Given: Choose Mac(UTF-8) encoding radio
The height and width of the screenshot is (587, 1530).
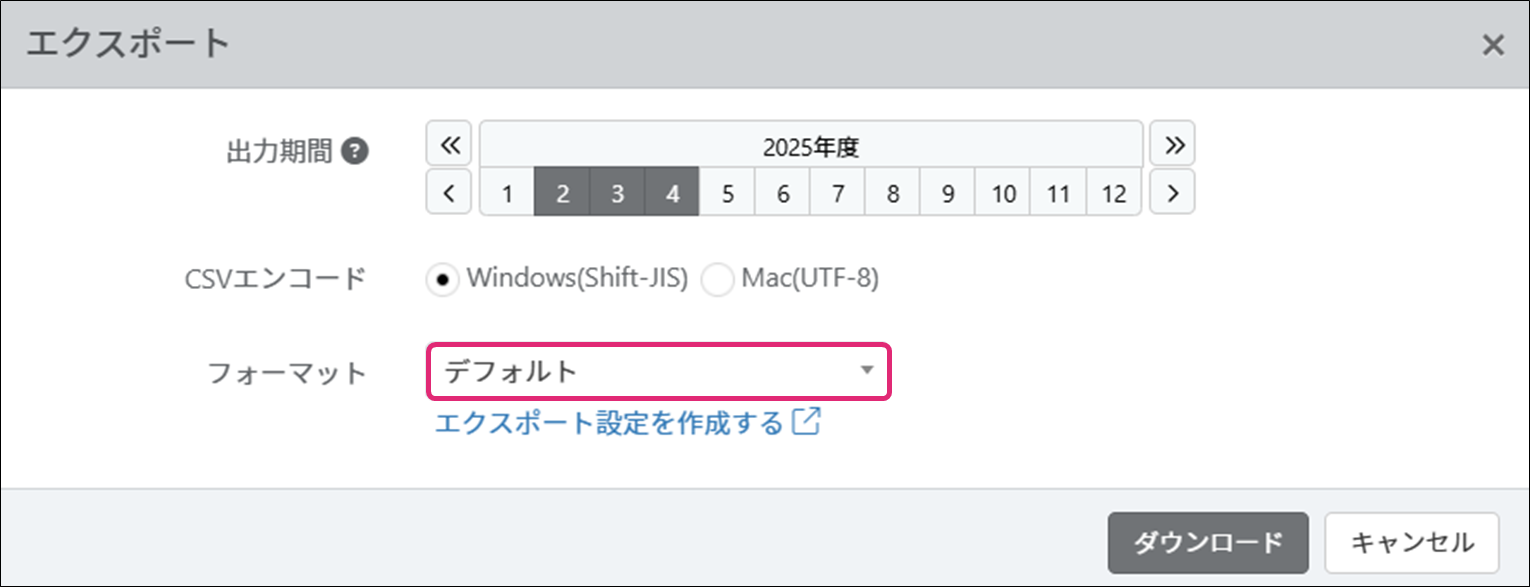Looking at the screenshot, I should point(718,280).
